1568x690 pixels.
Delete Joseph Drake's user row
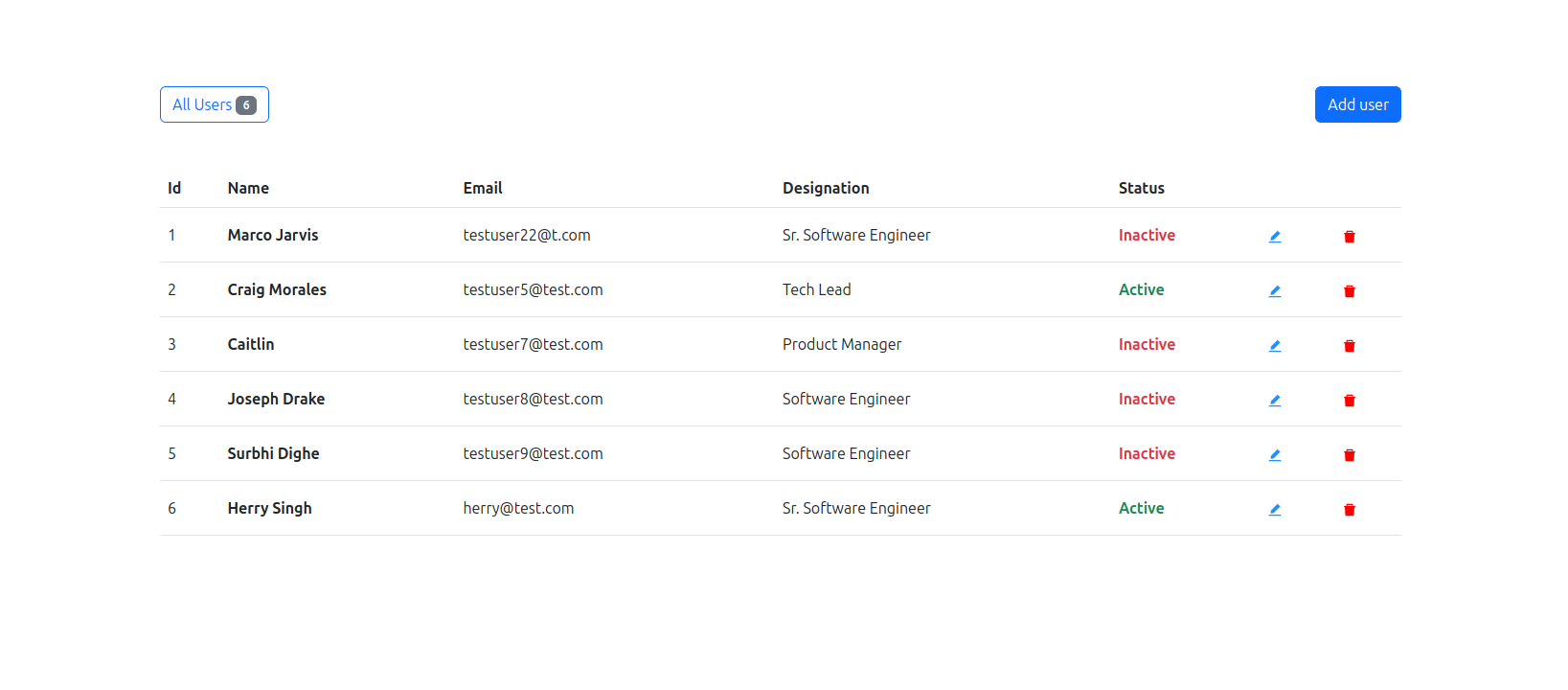1349,401
